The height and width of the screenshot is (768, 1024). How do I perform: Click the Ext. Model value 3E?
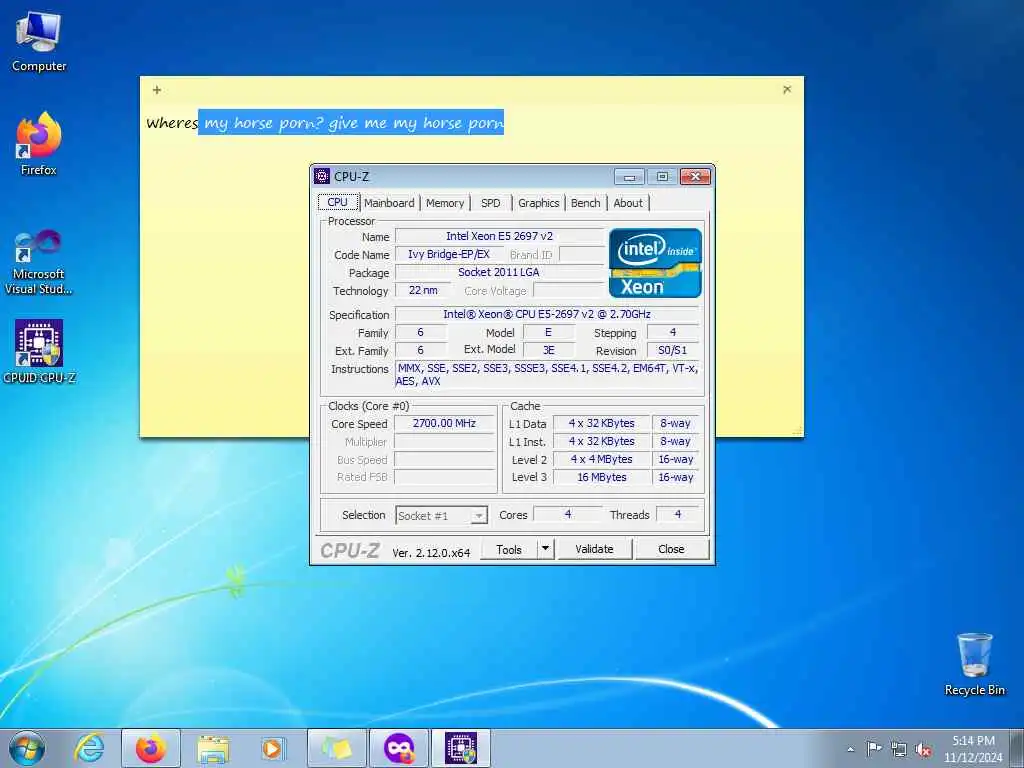[x=549, y=350]
